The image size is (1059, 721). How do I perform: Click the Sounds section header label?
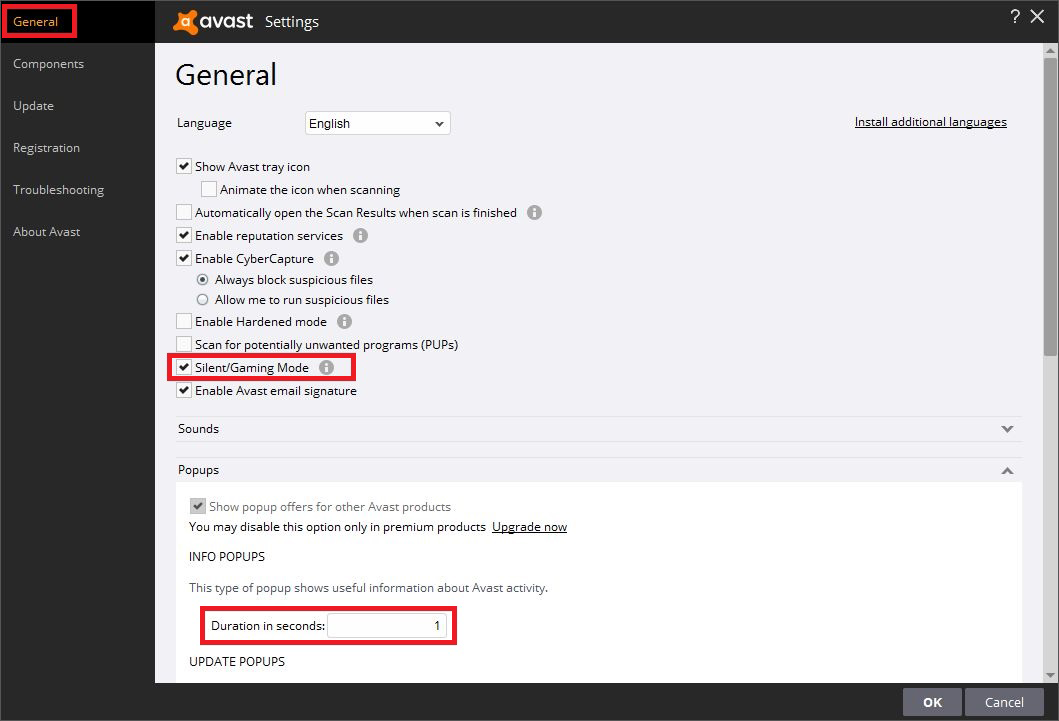point(199,429)
